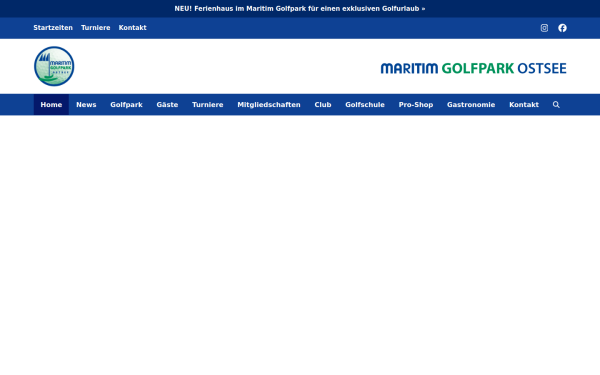Open Turniere in the main navigation

207,104
